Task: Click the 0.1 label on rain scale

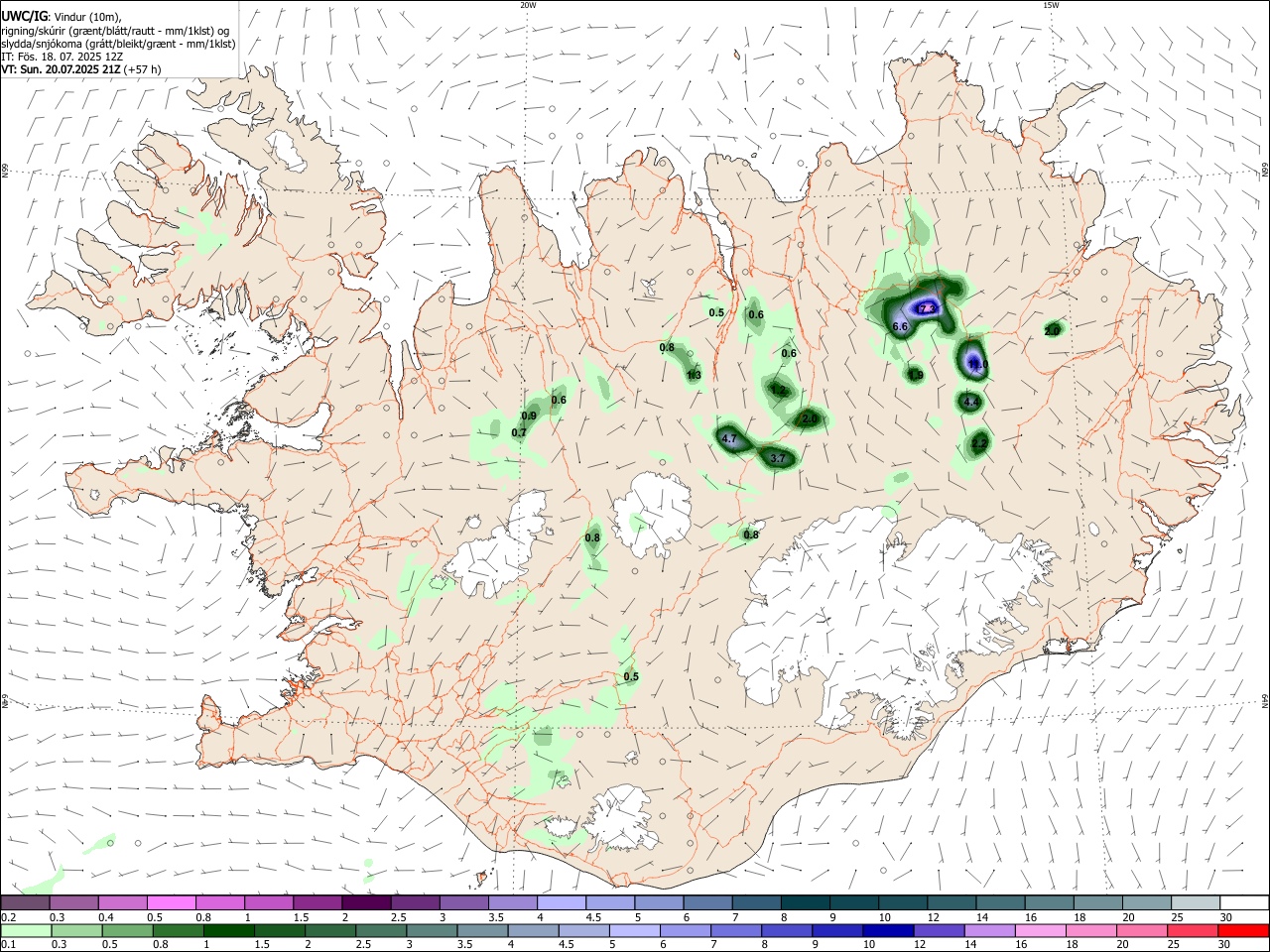Action: [x=8, y=944]
